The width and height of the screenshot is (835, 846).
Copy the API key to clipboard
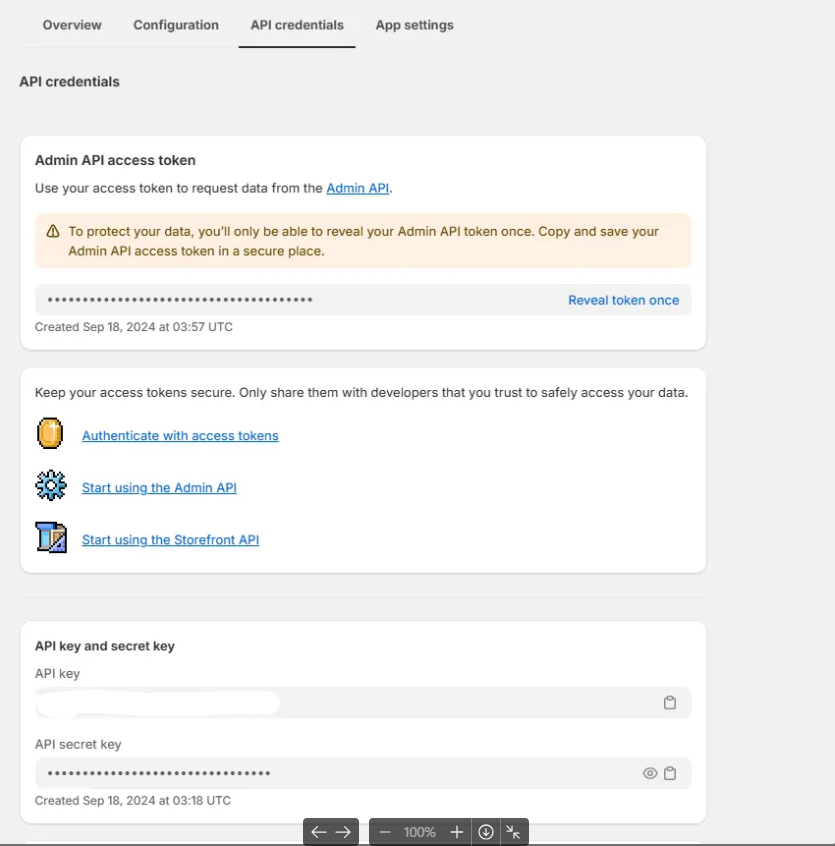coord(670,703)
